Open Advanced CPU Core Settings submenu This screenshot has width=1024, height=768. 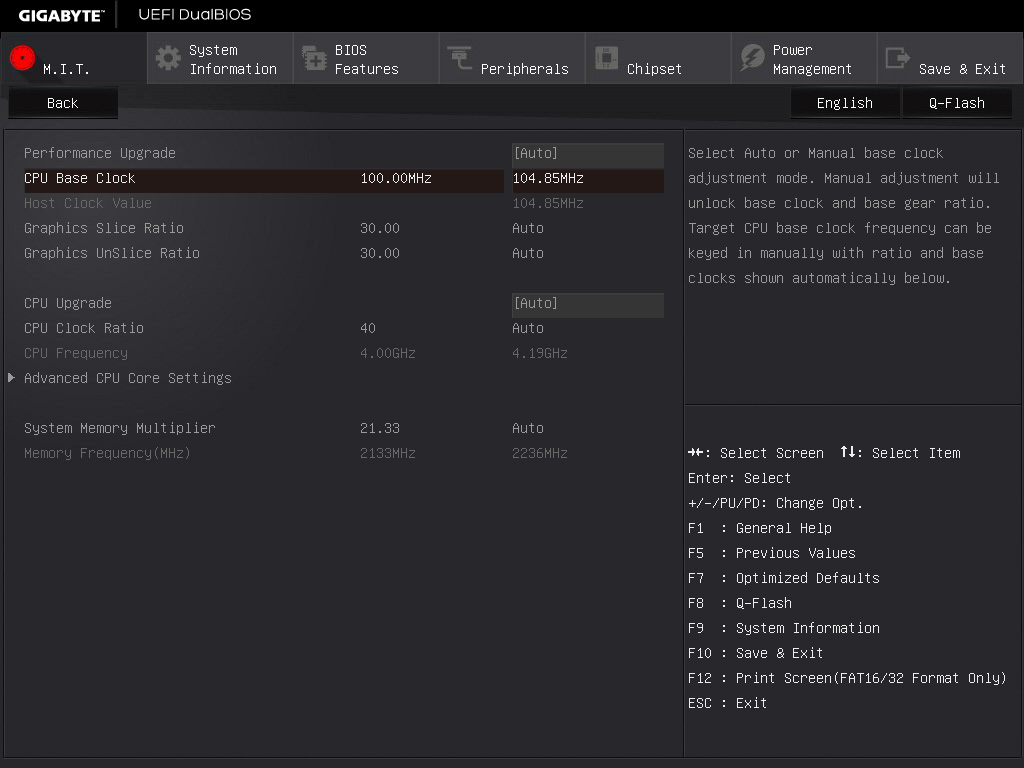click(x=128, y=378)
